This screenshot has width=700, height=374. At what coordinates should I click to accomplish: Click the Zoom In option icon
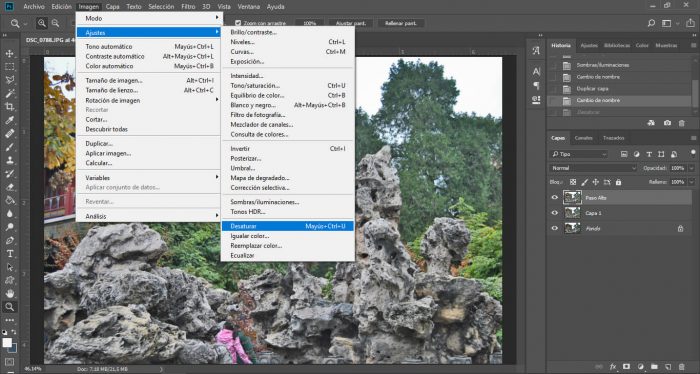point(42,23)
